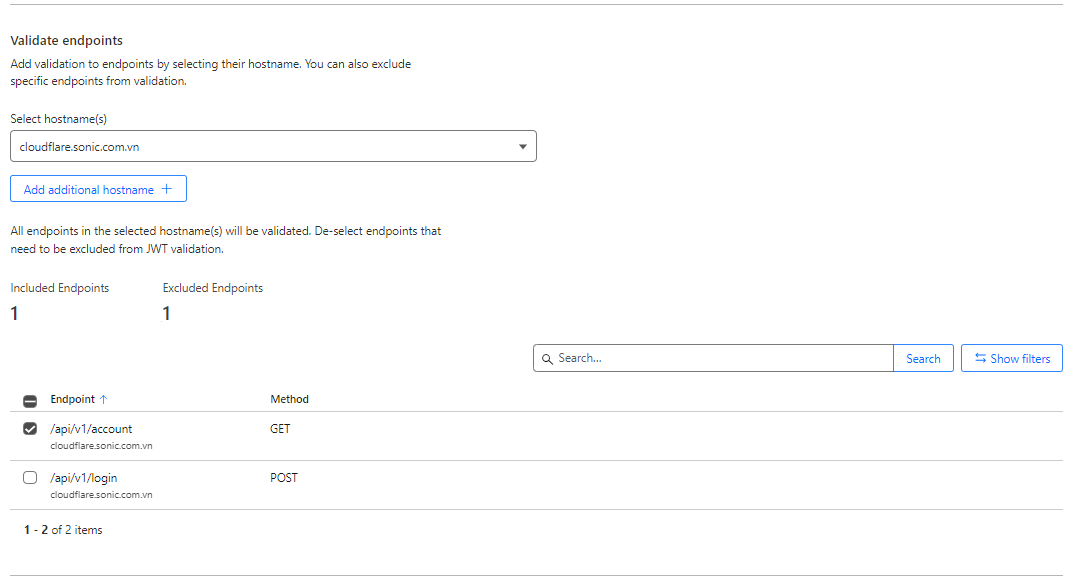This screenshot has height=577, width=1077.
Task: Click the Excluded Endpoints count
Action: 166,314
